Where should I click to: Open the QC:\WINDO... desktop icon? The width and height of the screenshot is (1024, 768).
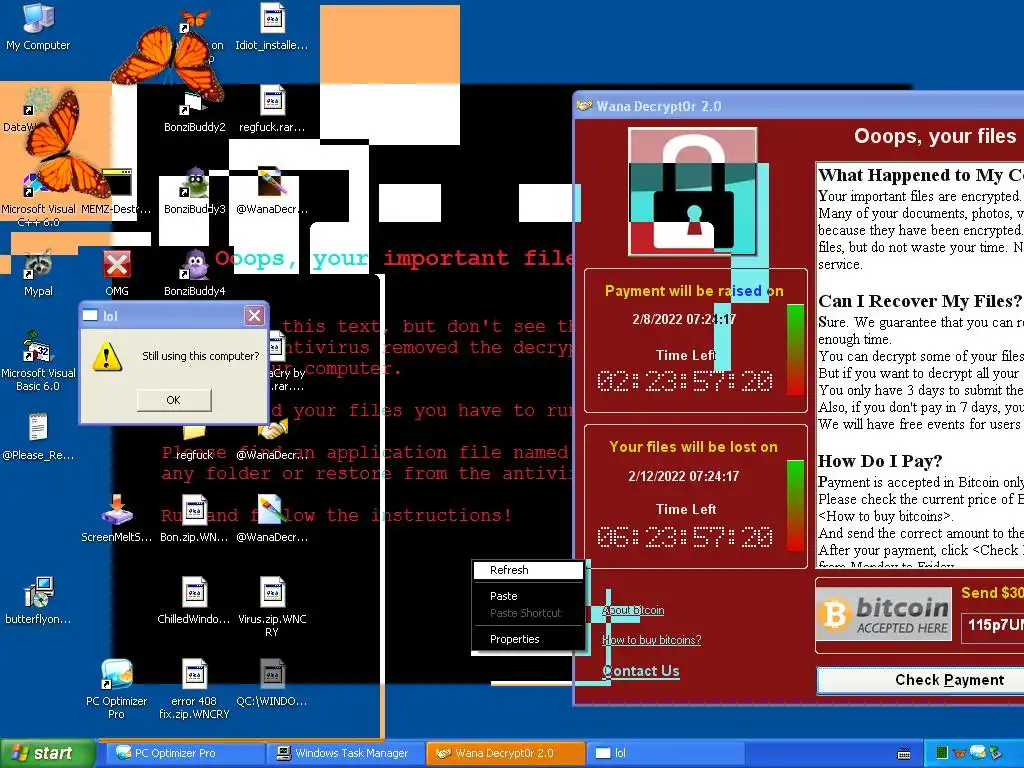[272, 682]
